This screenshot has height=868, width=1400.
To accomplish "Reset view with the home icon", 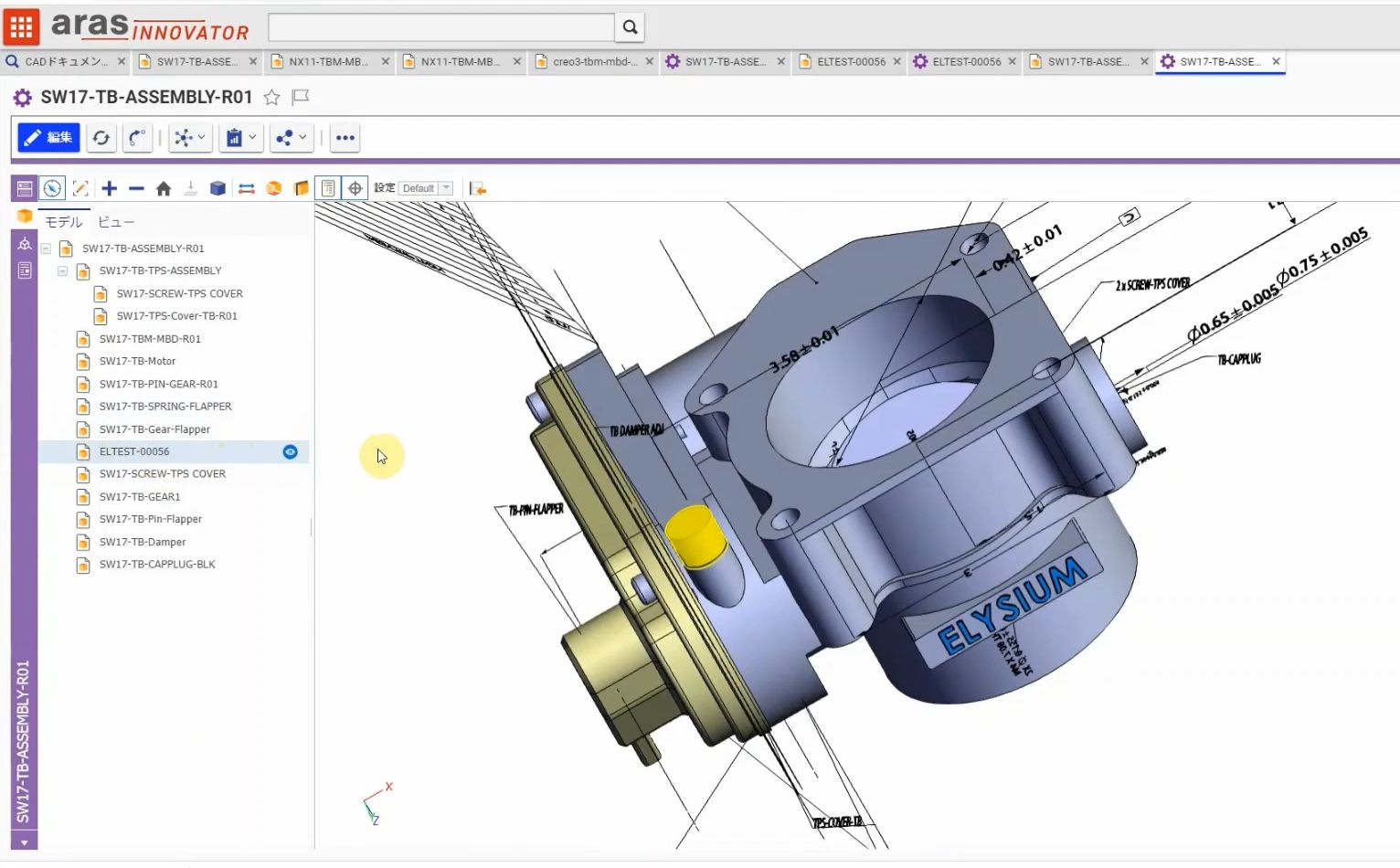I will [164, 188].
